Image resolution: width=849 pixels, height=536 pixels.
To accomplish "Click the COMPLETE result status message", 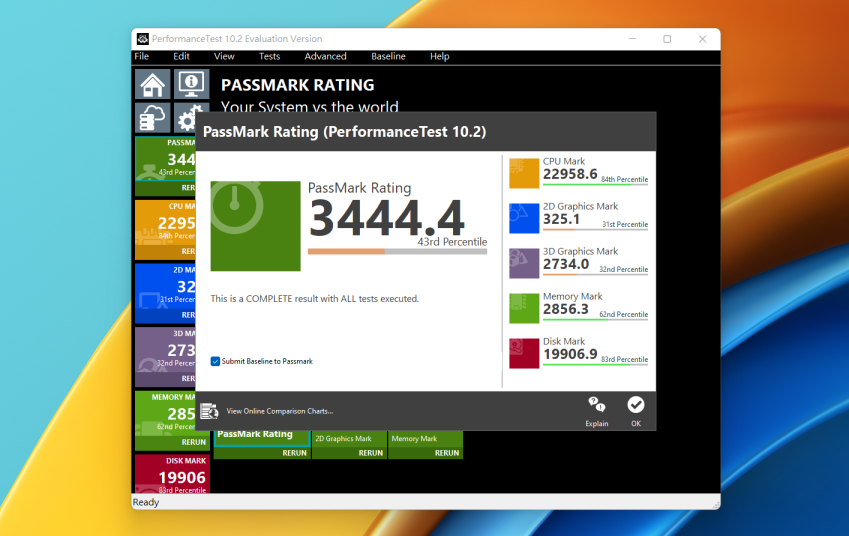I will (x=315, y=299).
